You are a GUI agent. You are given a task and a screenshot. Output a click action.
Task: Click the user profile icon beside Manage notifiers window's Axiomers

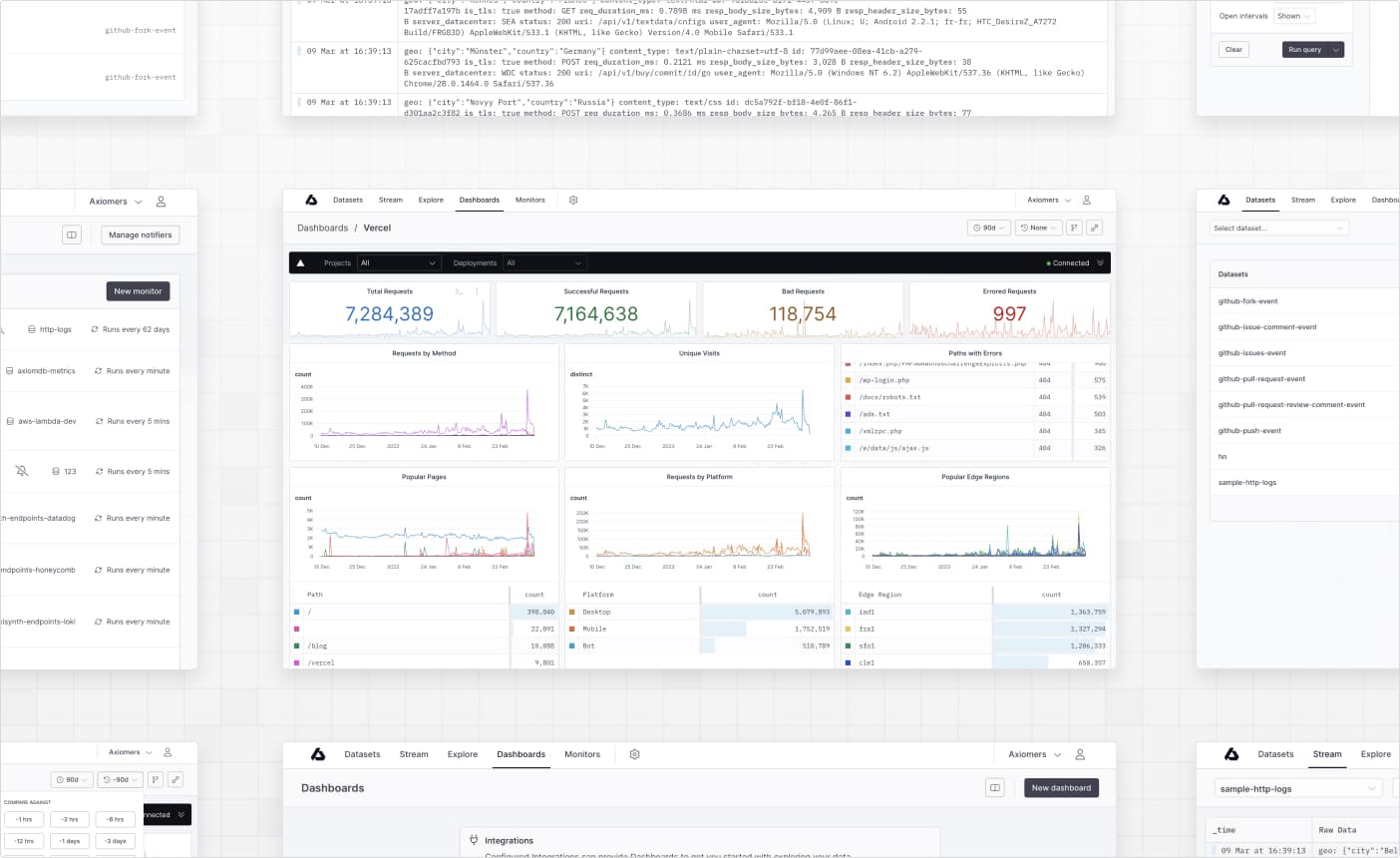[162, 202]
